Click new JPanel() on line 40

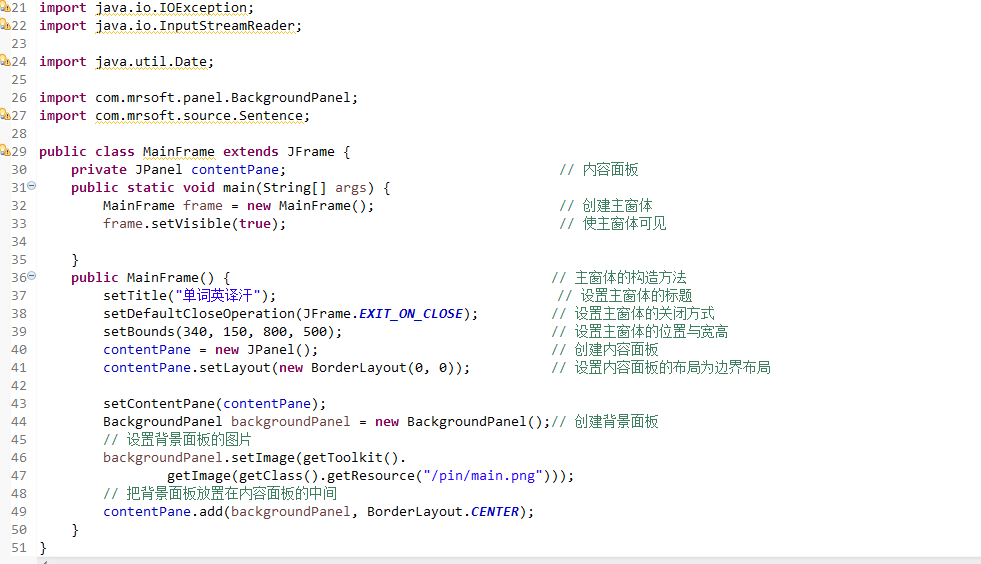click(x=263, y=350)
